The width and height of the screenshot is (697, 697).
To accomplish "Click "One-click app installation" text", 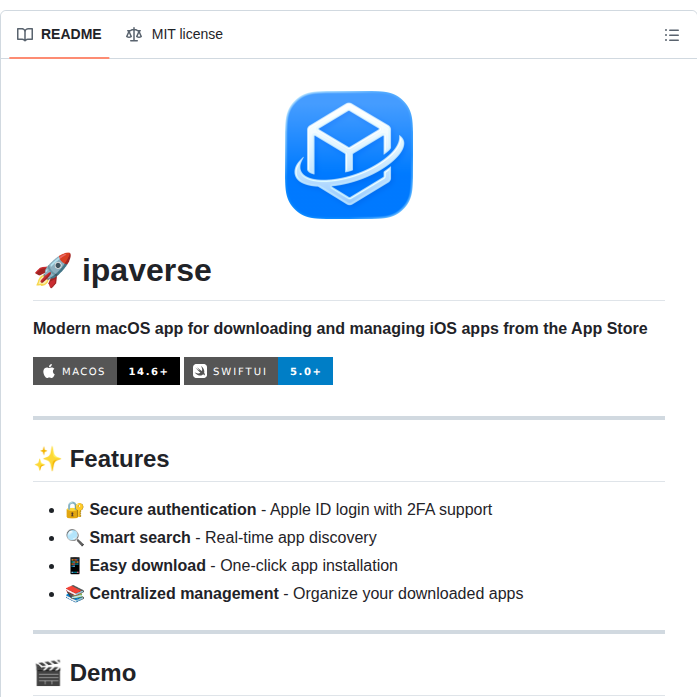I will click(x=309, y=565).
